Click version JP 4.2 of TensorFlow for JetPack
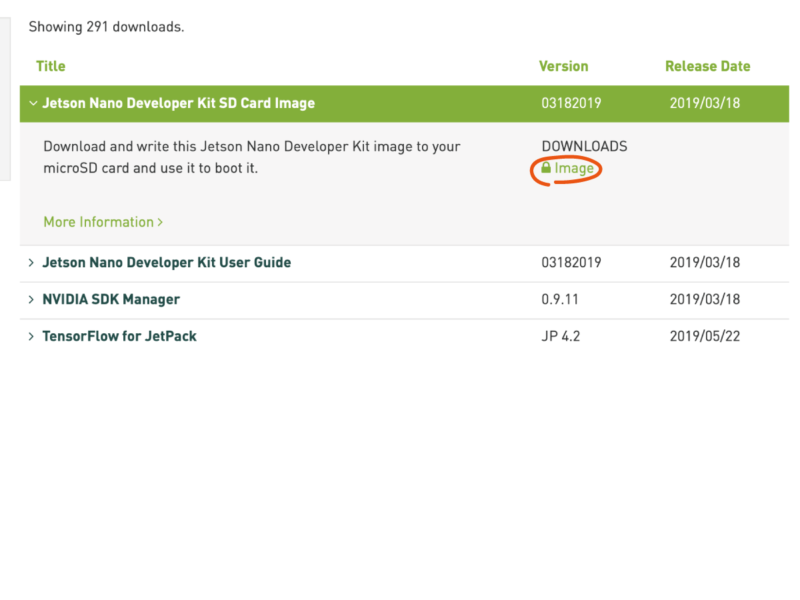The height and width of the screenshot is (600, 800). (x=561, y=336)
